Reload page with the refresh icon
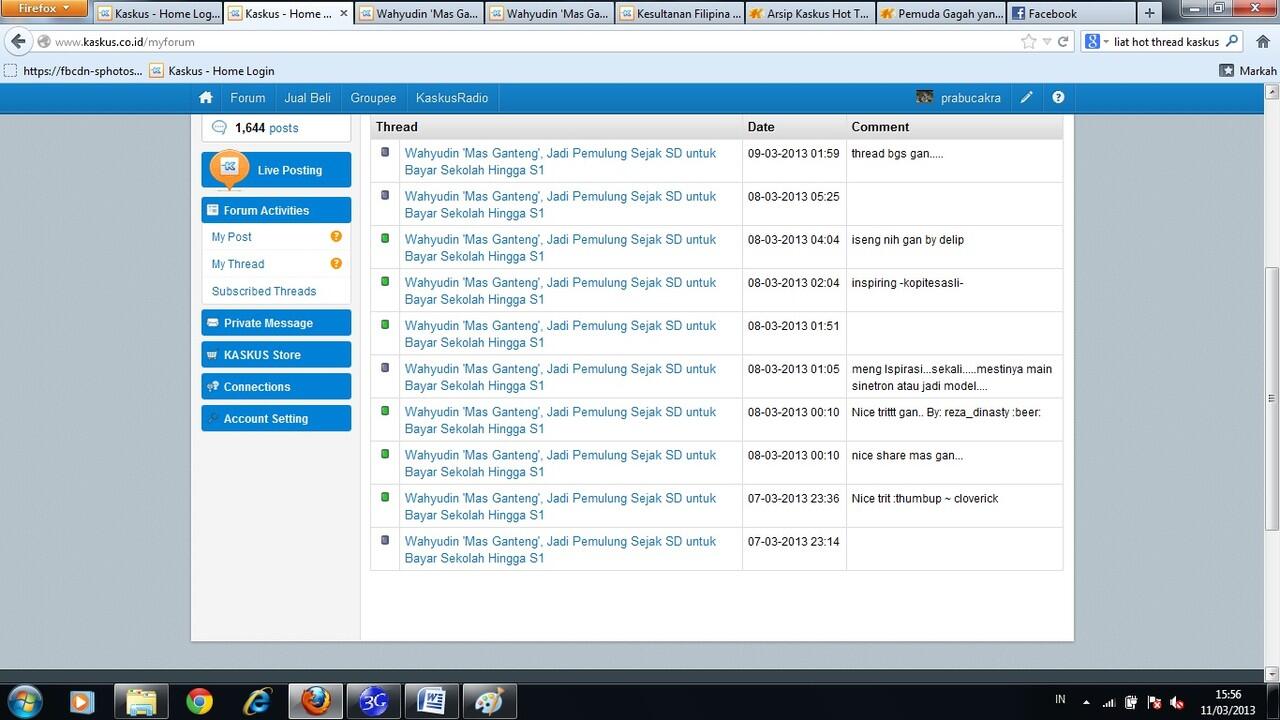The width and height of the screenshot is (1280, 720). [1063, 42]
